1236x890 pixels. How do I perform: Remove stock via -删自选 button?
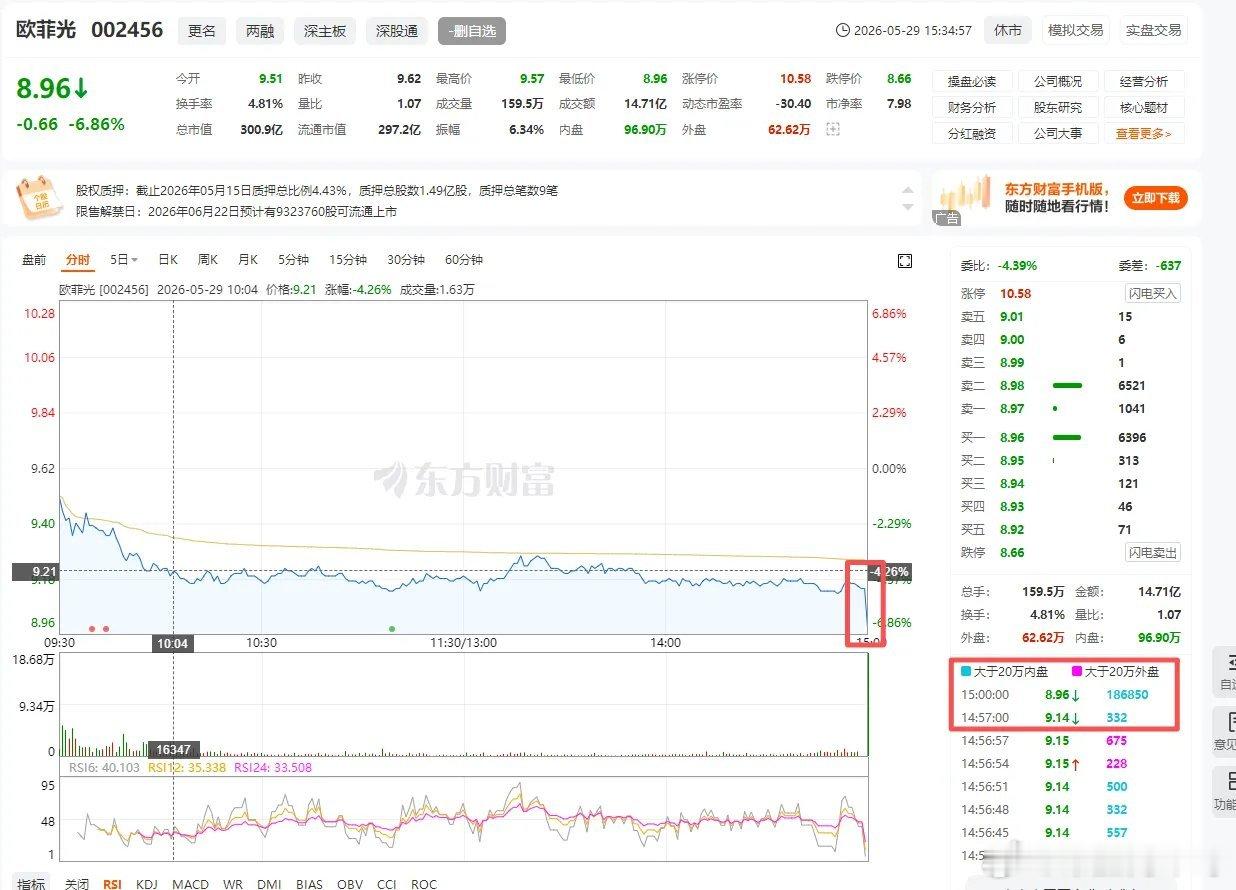pos(472,31)
